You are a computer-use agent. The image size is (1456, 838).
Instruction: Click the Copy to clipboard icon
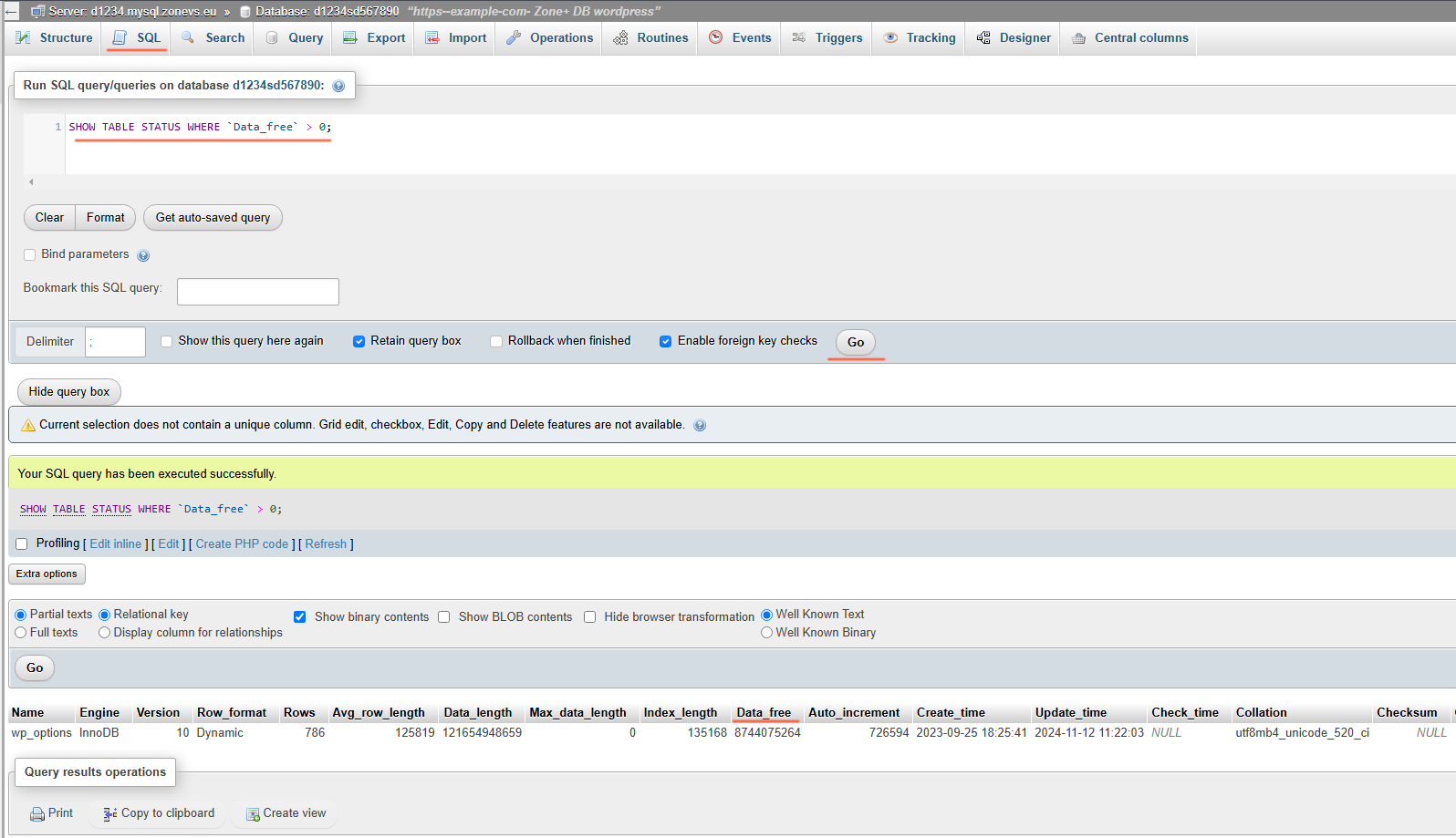pos(110,814)
